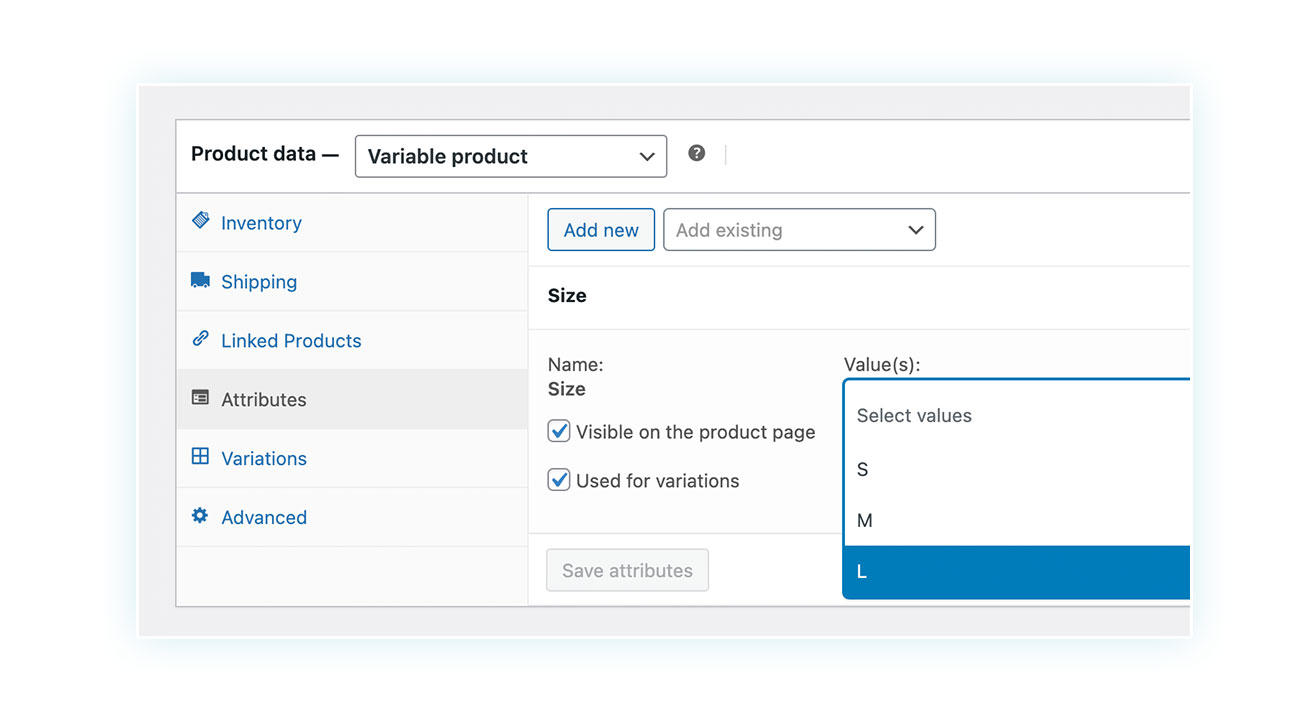This screenshot has width=1300, height=719.
Task: Choose L from the values list
Action: (x=1017, y=572)
